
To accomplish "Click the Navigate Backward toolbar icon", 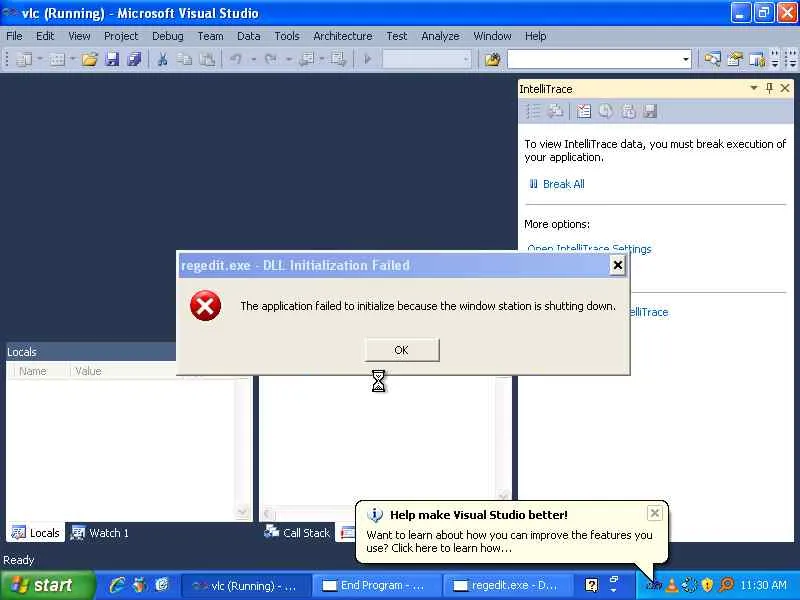I will [306, 60].
